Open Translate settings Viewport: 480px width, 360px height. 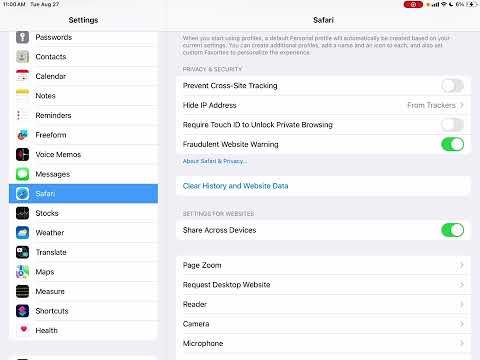tap(83, 252)
